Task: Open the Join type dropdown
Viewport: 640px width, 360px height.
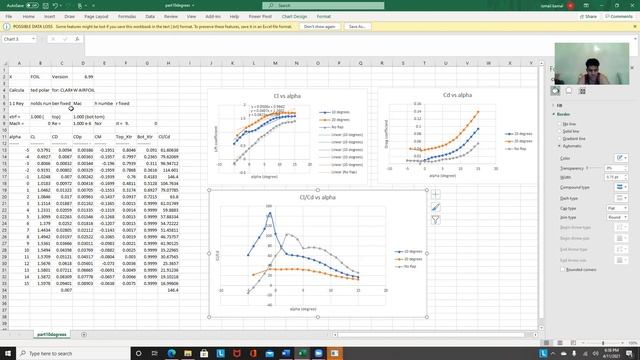Action: tap(617, 217)
